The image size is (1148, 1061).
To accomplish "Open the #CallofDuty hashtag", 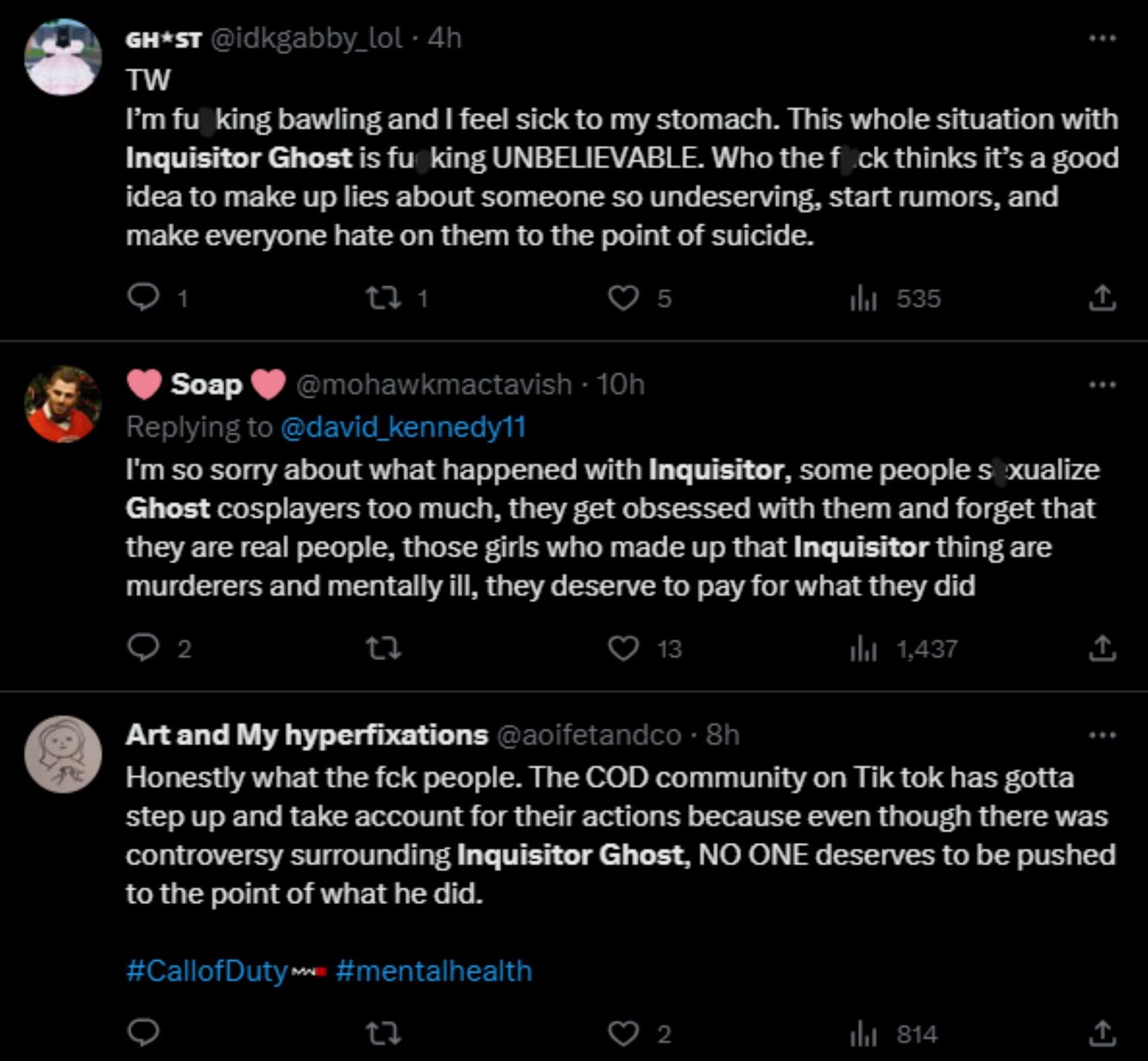I will (207, 970).
